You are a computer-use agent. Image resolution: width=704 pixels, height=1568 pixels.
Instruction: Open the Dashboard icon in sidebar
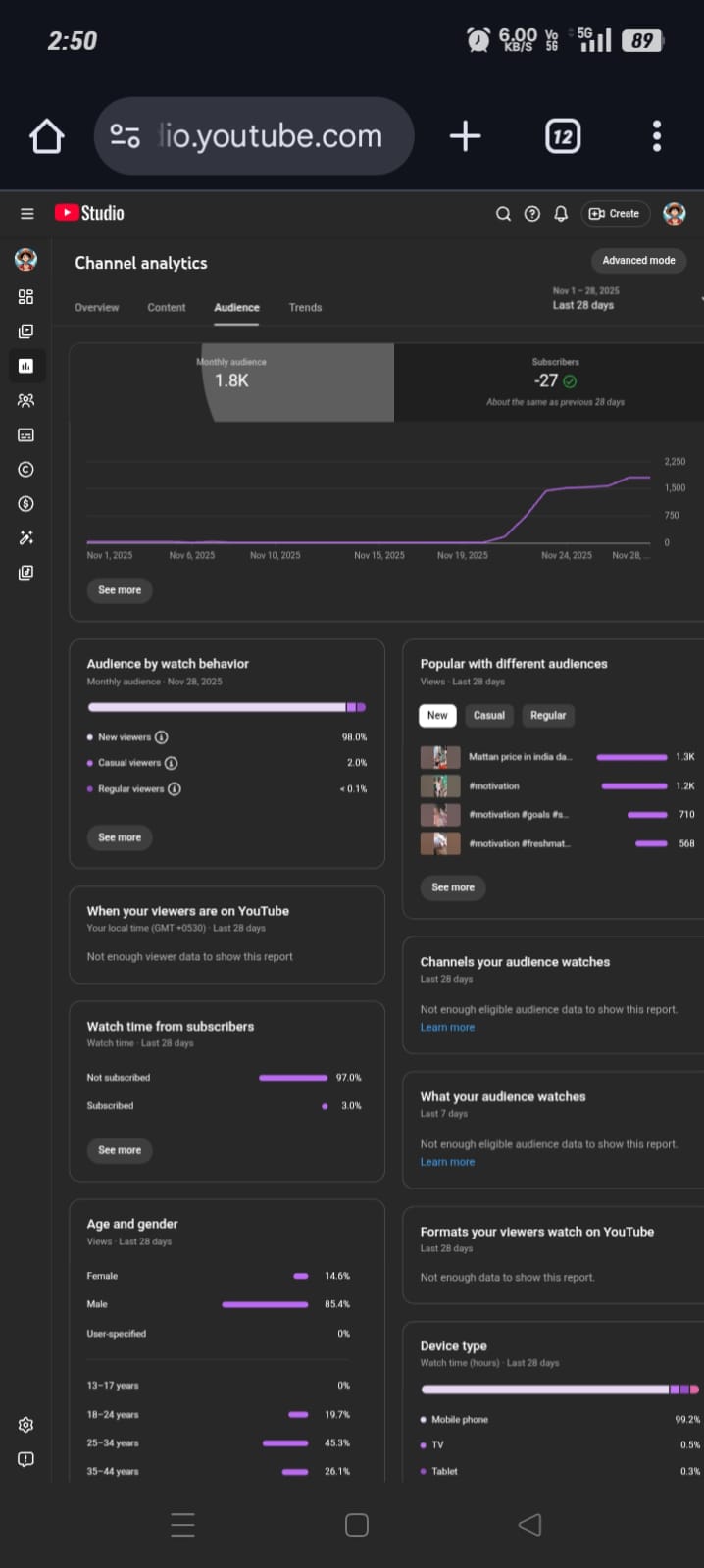(25, 297)
